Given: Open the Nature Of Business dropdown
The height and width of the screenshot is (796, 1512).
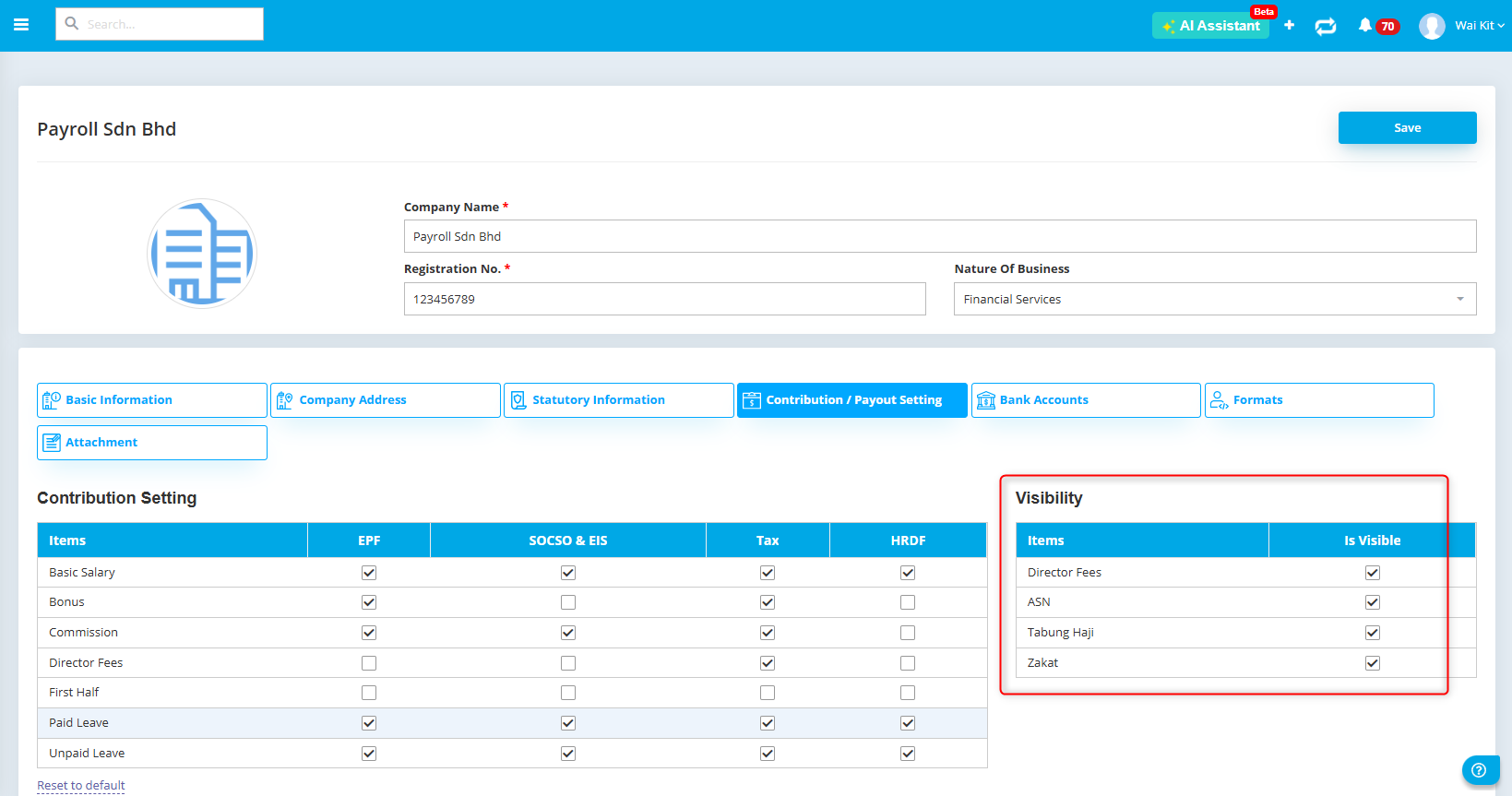Looking at the screenshot, I should click(x=1215, y=299).
